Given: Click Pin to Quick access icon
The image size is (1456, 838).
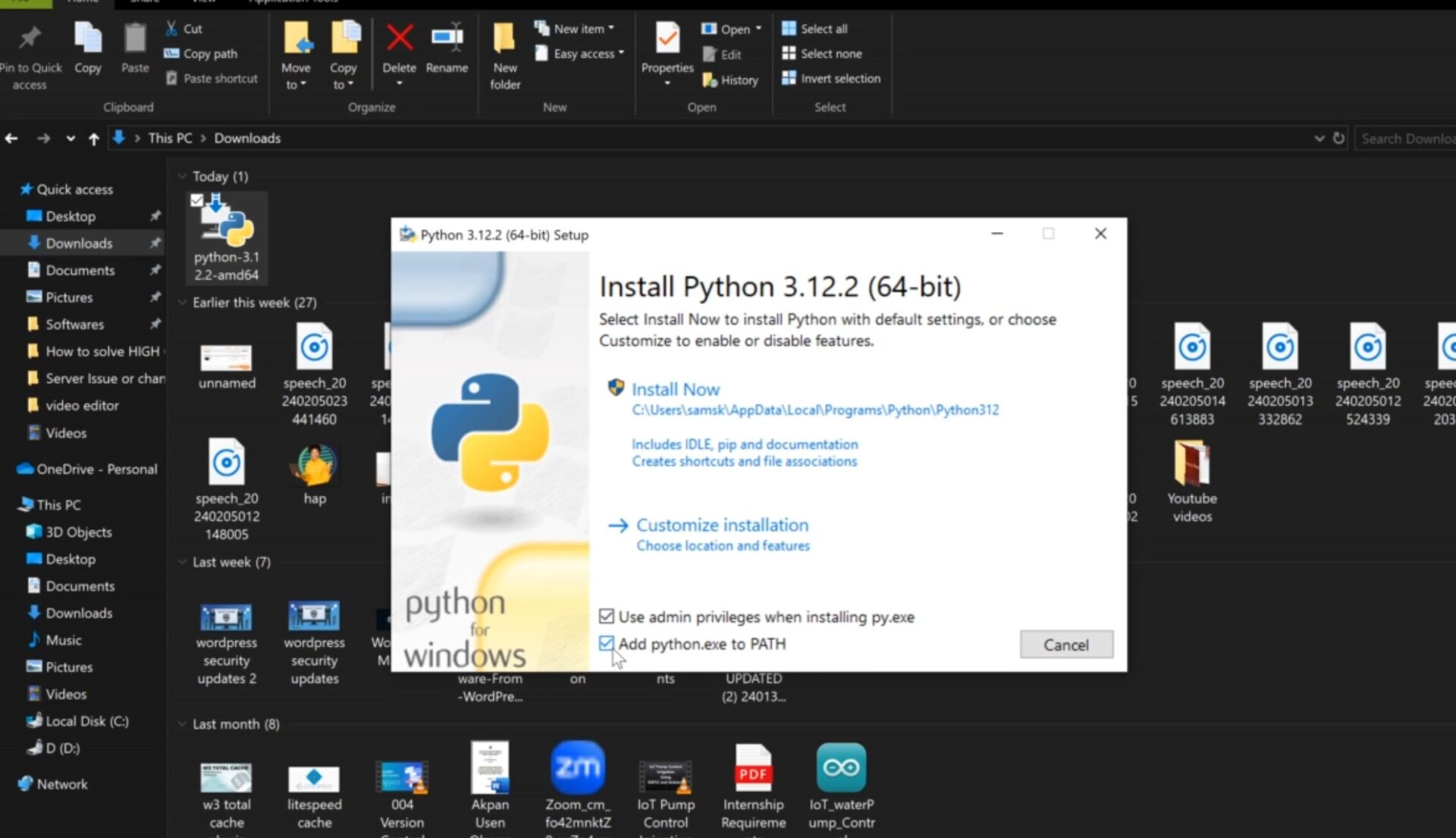Looking at the screenshot, I should click(x=30, y=39).
